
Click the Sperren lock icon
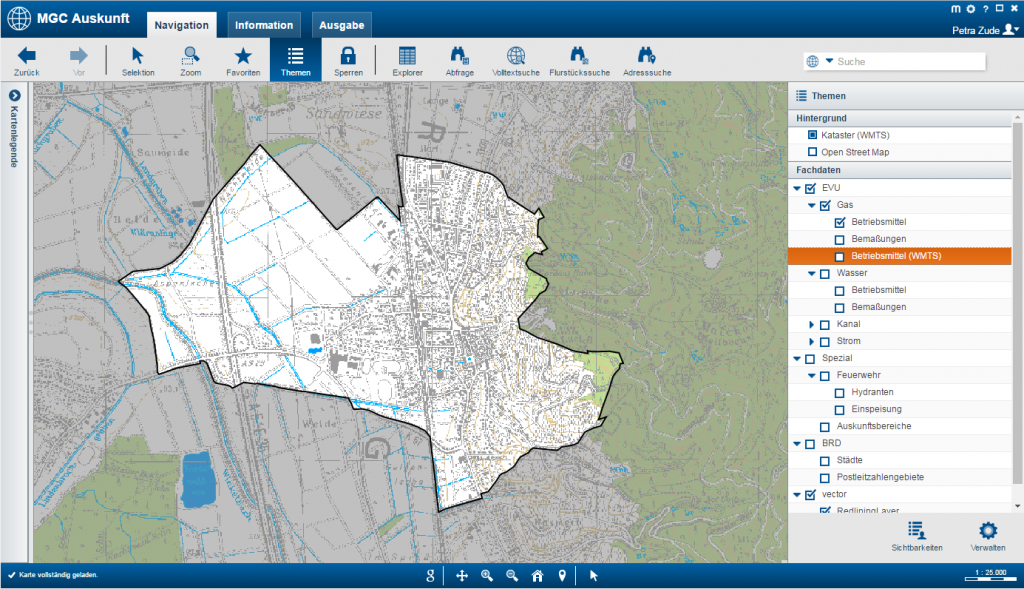(x=347, y=56)
